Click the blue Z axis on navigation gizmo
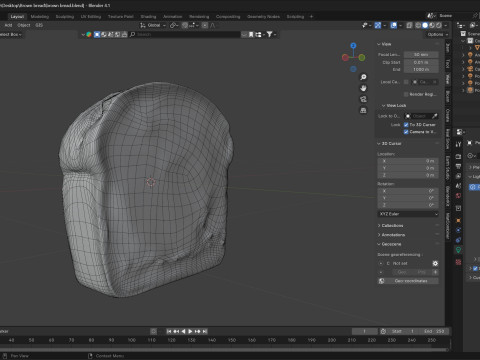Viewport: 480px width, 360px height. coord(353,45)
